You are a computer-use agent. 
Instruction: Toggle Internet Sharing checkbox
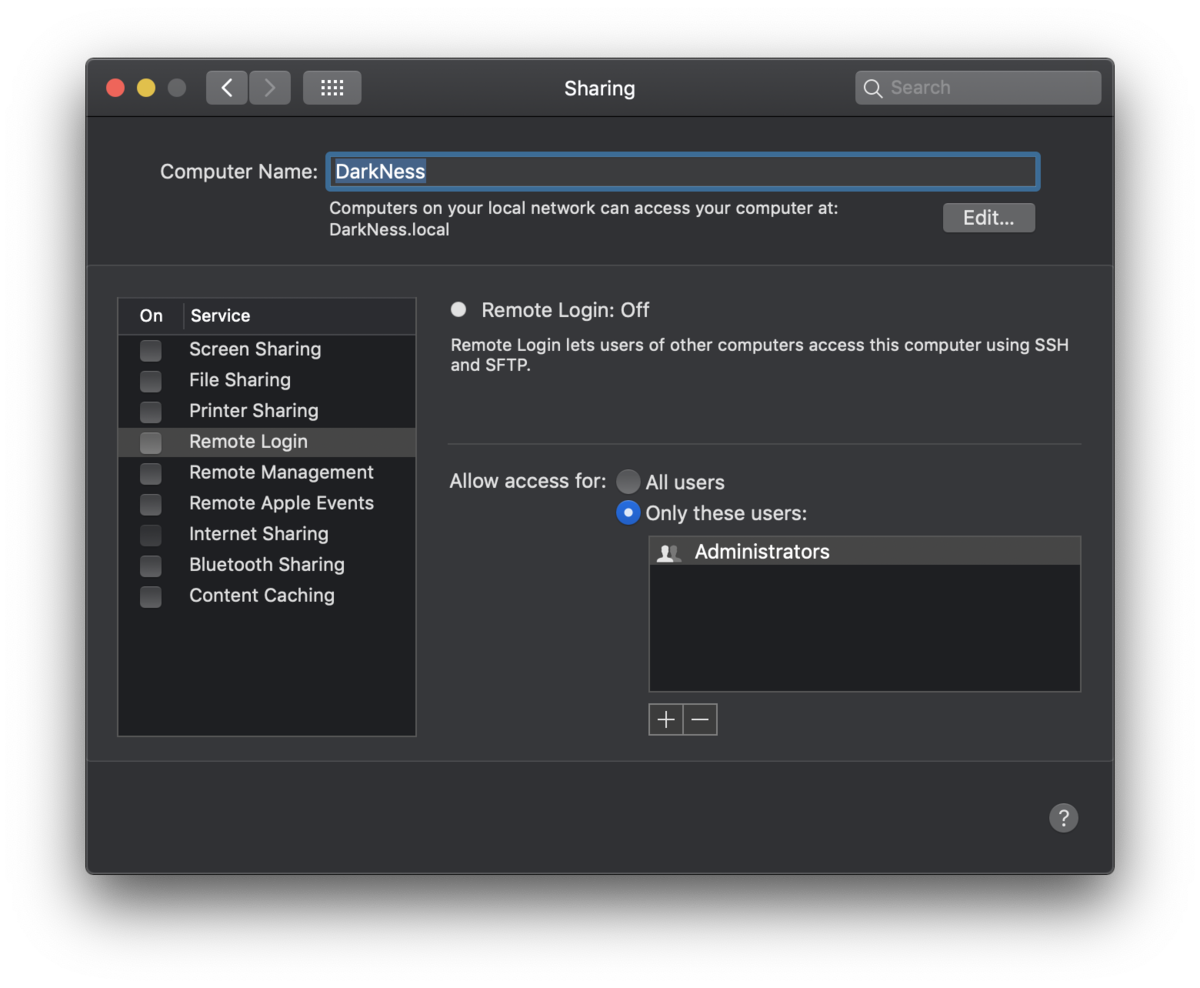point(150,535)
